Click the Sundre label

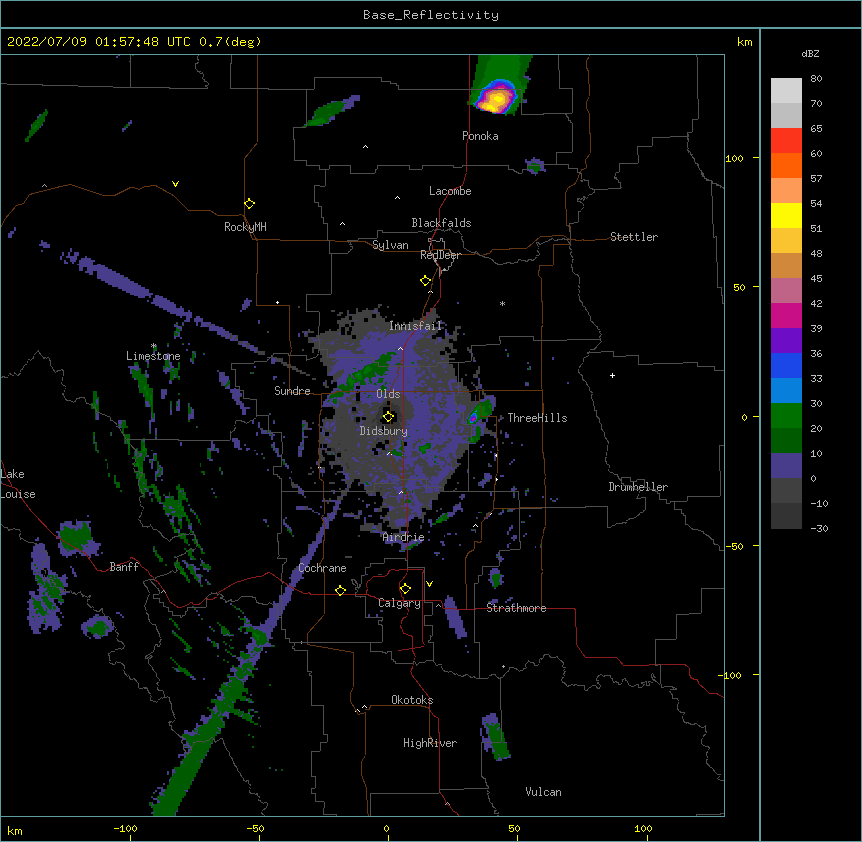[292, 391]
